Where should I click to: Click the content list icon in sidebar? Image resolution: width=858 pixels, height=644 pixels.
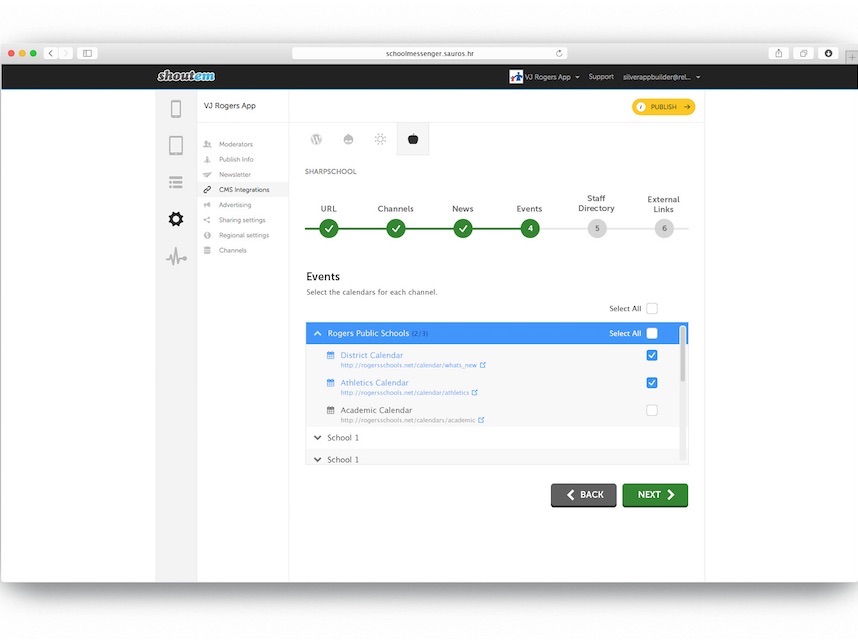176,182
